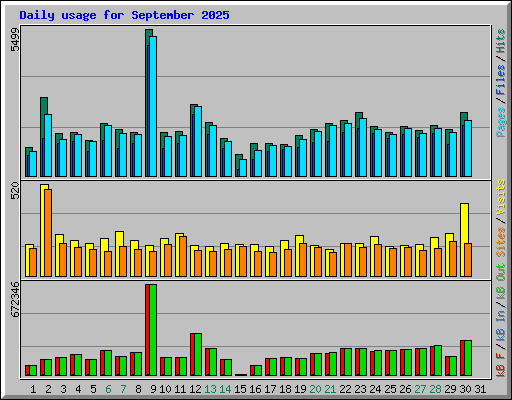The image size is (512, 400).
Task: Click the day 2 tall yellow visits bar
Action: point(43,230)
